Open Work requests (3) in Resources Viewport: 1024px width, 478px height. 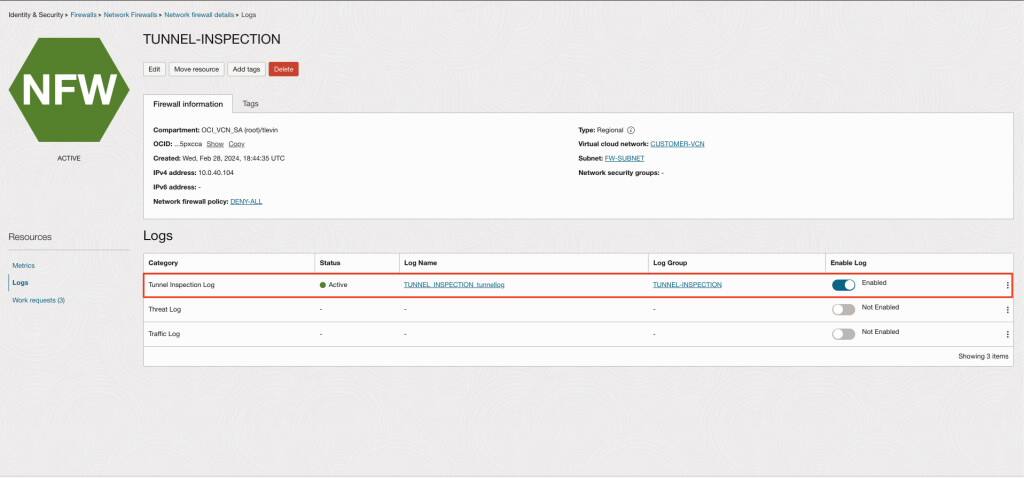coord(39,300)
